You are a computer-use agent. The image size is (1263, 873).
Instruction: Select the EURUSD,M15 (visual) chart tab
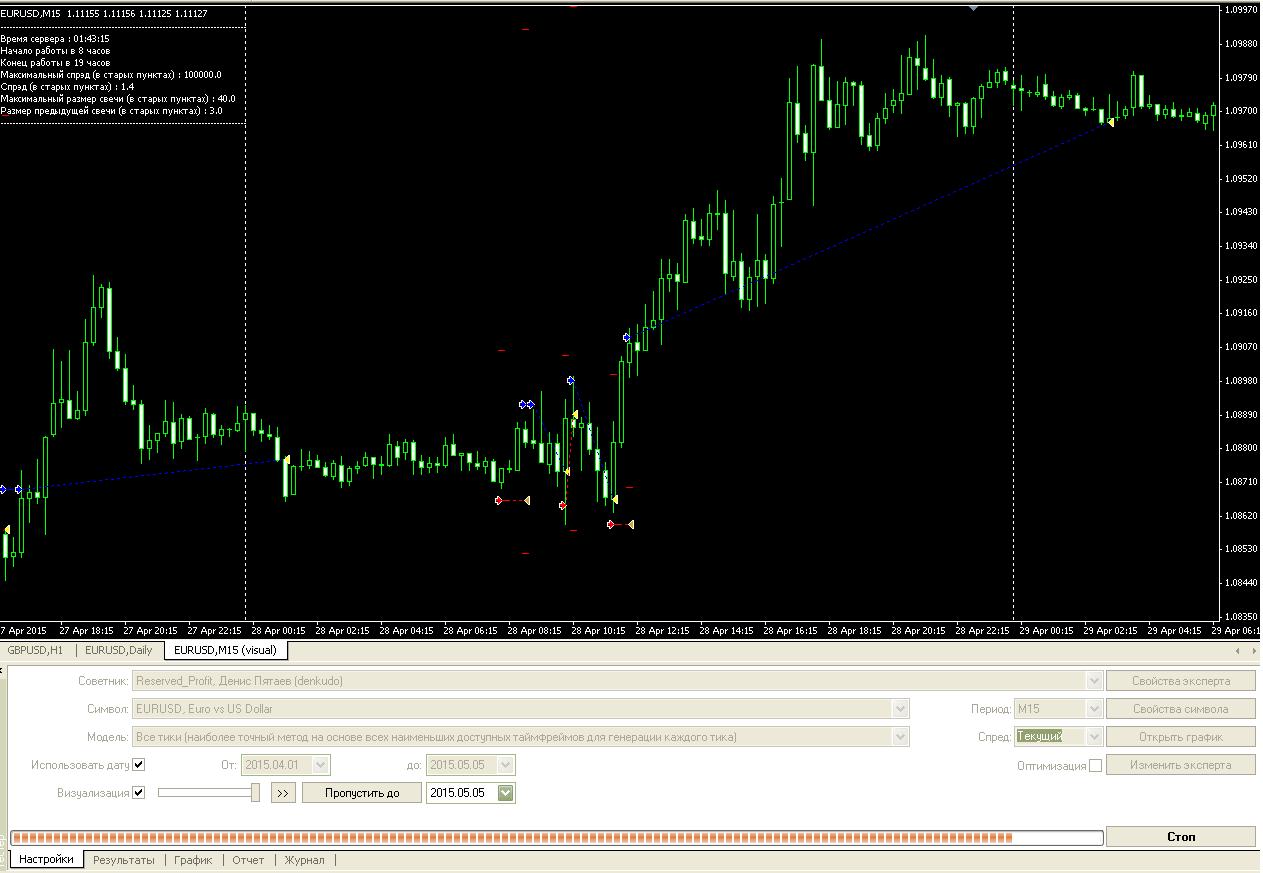pos(225,650)
